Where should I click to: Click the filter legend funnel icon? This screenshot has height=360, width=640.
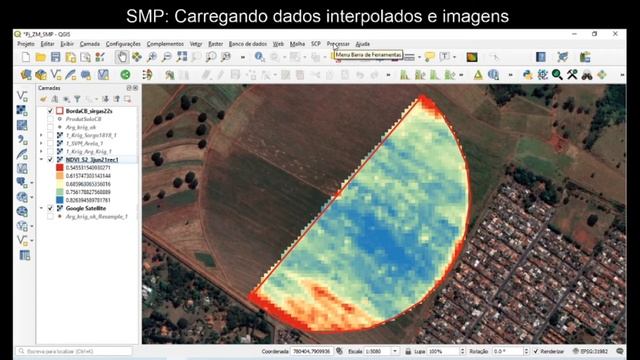coord(77,99)
